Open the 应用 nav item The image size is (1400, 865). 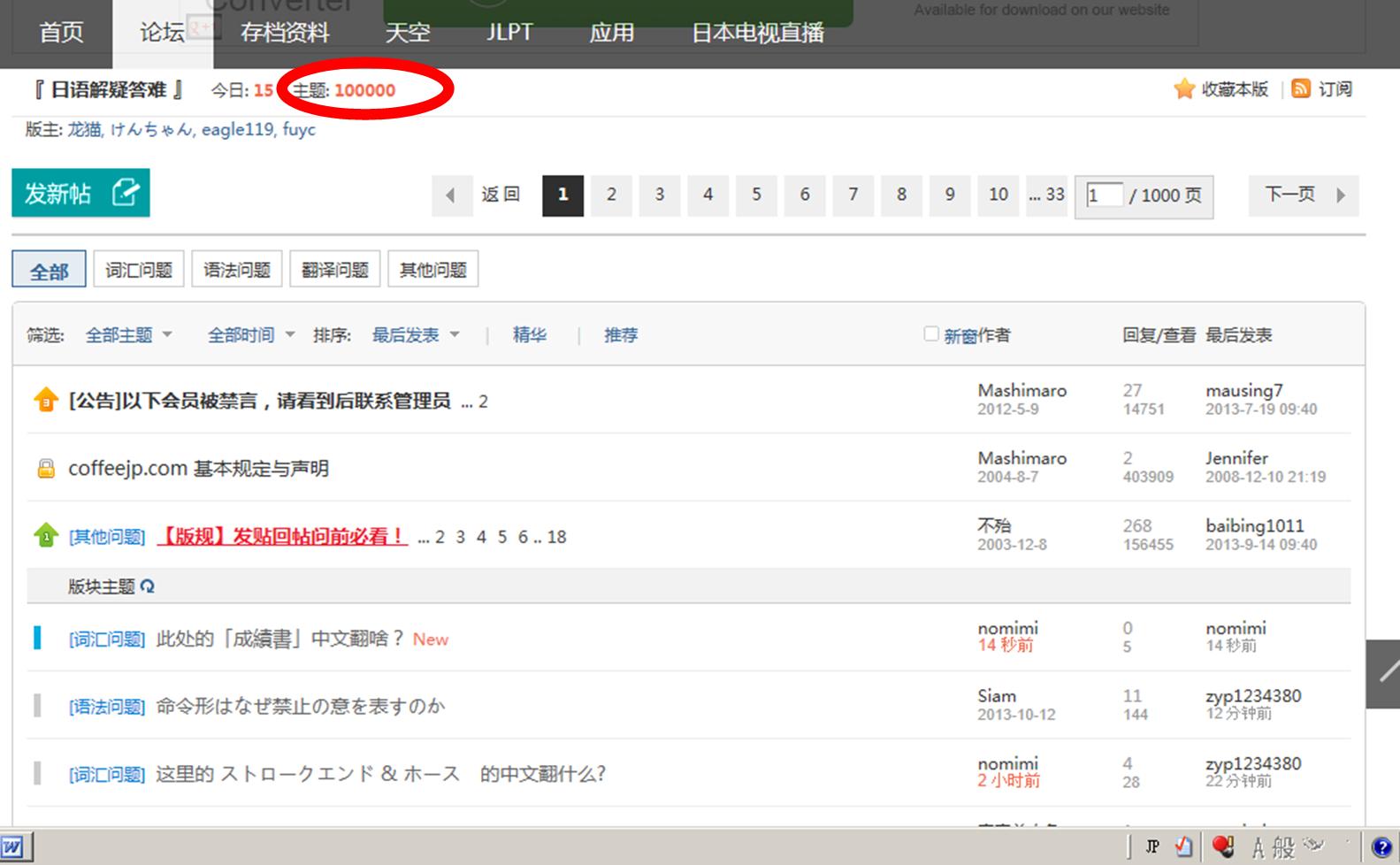coord(612,33)
